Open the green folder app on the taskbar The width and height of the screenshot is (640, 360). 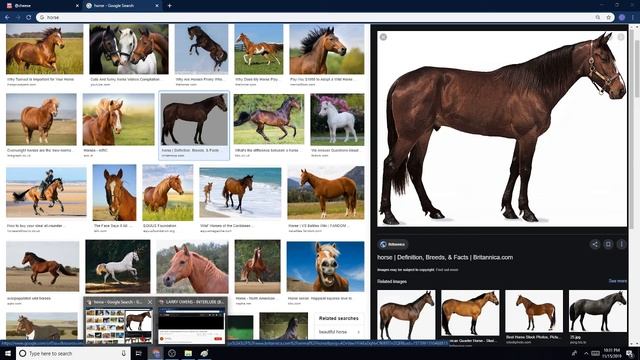click(188, 353)
